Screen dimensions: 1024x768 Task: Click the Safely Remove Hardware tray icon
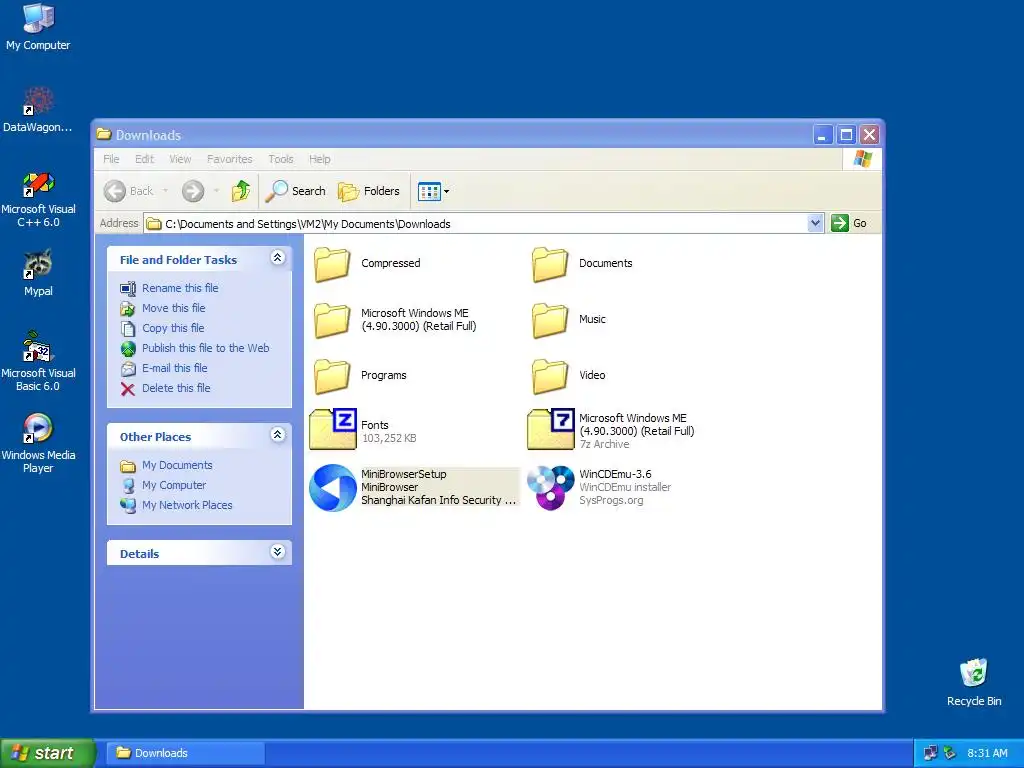[x=950, y=754]
